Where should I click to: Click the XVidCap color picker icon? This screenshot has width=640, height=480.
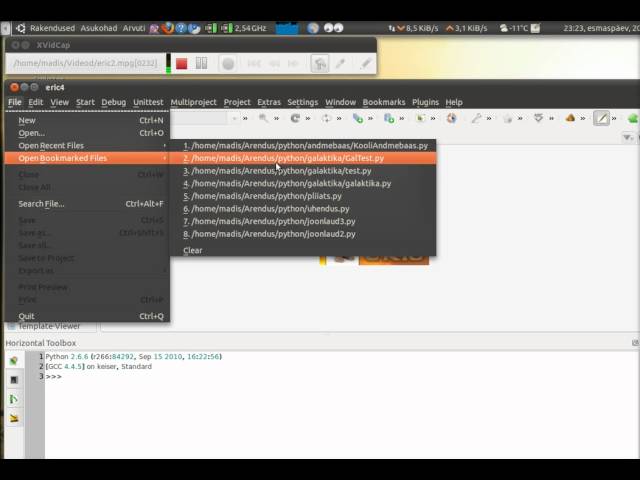click(340, 63)
